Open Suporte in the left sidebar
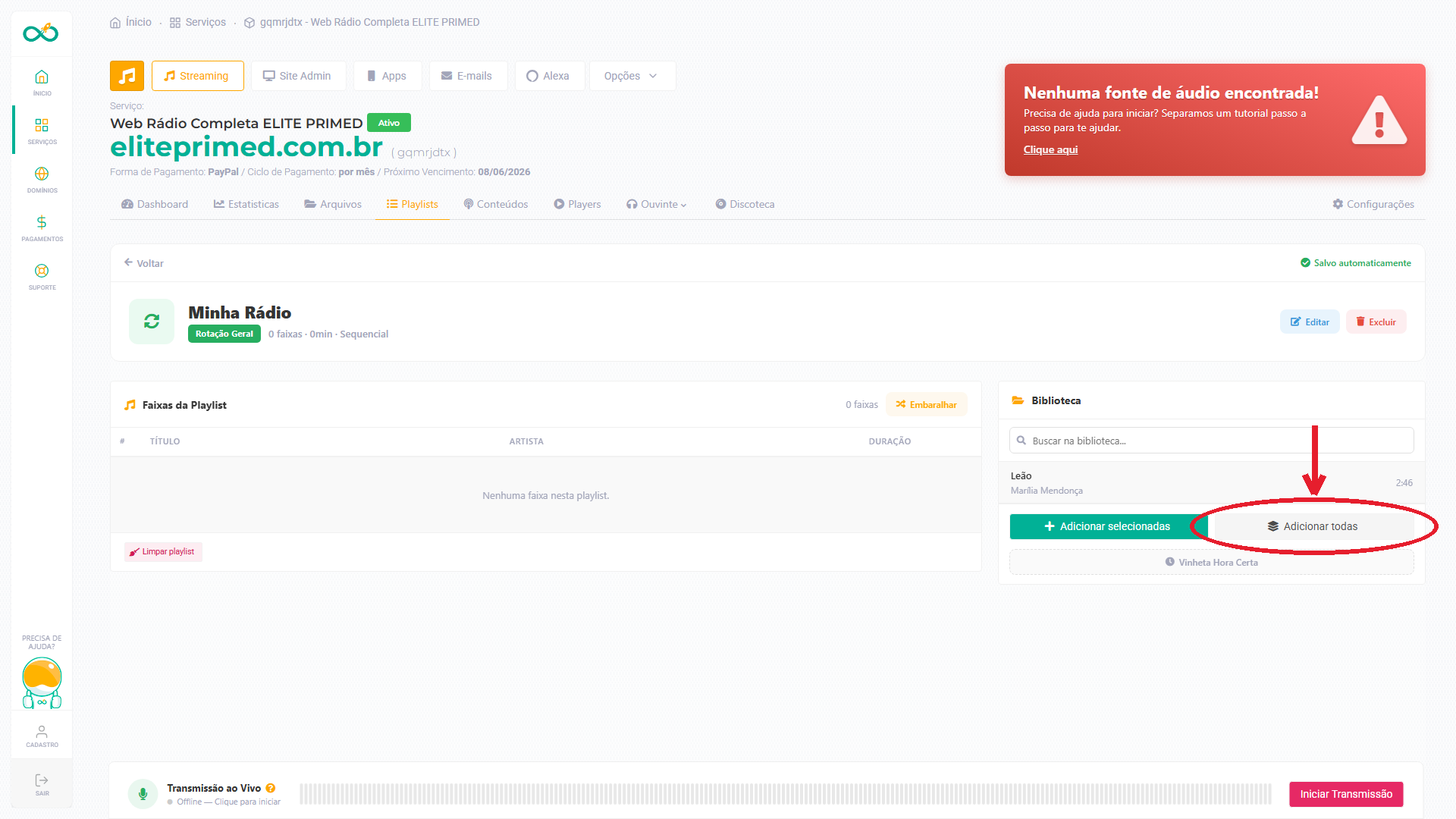This screenshot has height=819, width=1456. pos(42,277)
